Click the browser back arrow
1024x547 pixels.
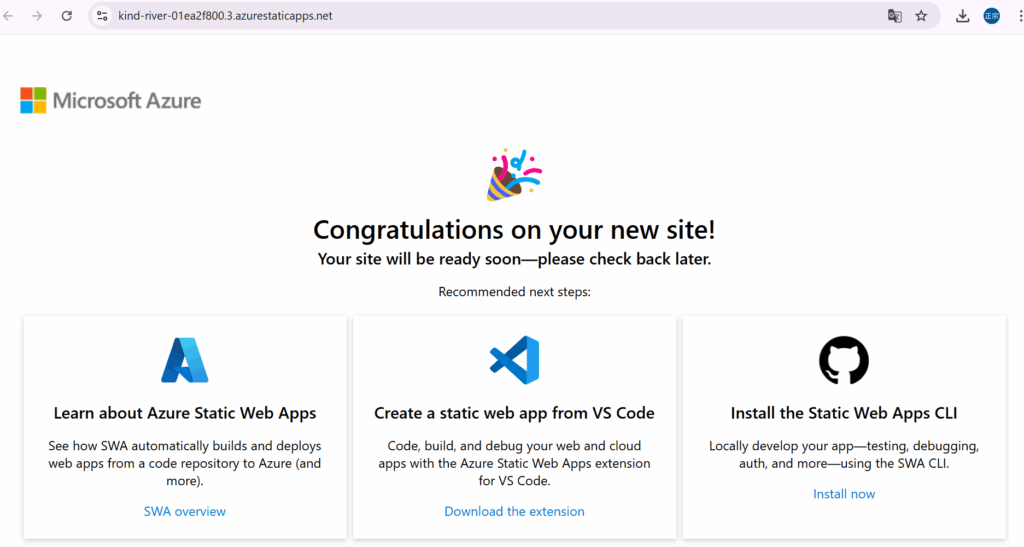[x=9, y=16]
